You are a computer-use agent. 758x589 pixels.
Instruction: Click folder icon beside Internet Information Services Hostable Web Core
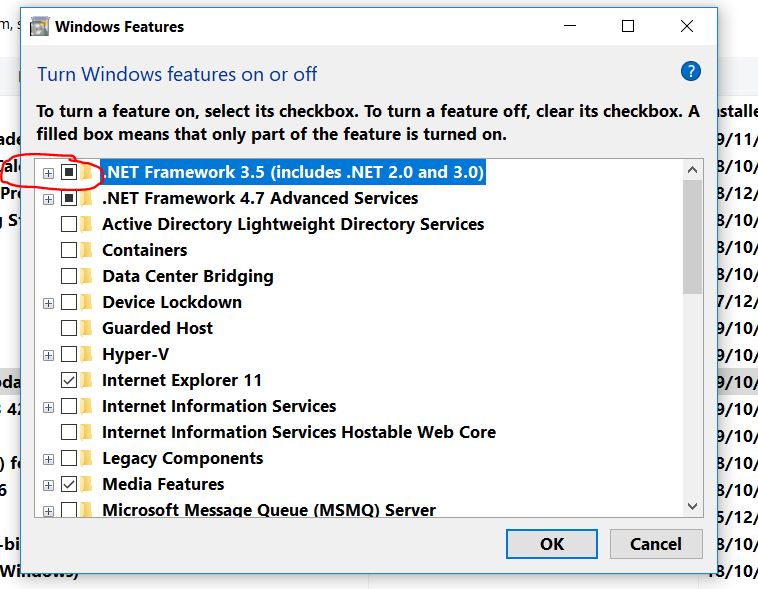coord(87,432)
